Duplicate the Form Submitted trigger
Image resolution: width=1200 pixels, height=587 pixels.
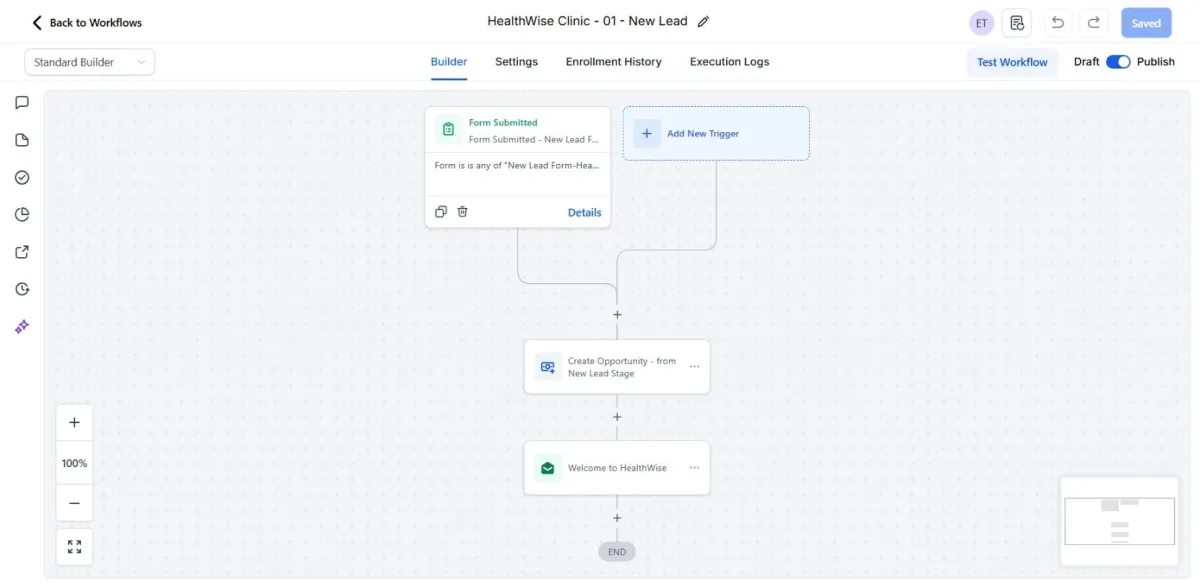441,212
